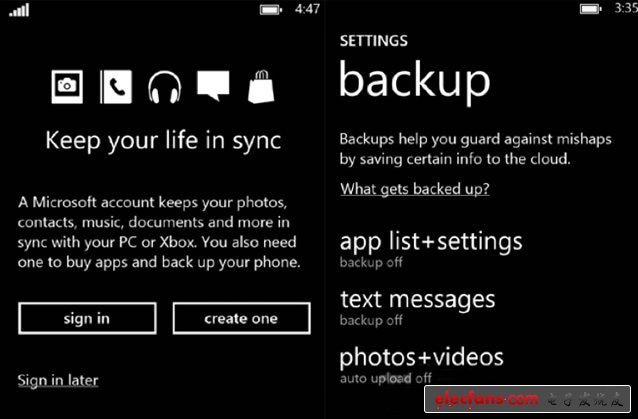The width and height of the screenshot is (638, 419).
Task: Click the sign in button
Action: coord(87,318)
